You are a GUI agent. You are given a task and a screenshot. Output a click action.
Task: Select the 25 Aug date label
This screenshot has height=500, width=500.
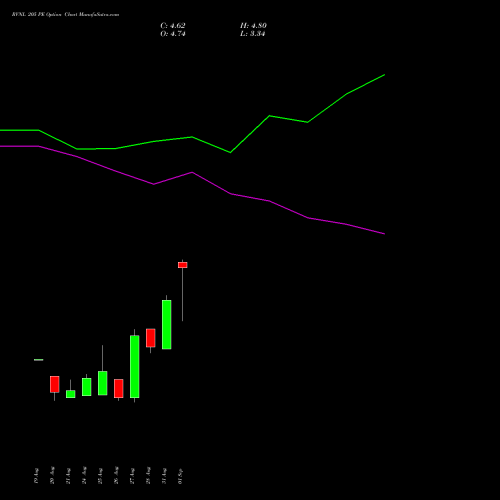(x=100, y=476)
